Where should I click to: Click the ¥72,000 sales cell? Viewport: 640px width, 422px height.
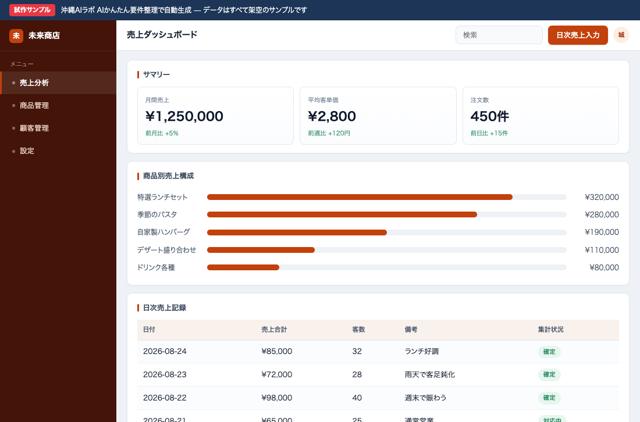pos(277,375)
